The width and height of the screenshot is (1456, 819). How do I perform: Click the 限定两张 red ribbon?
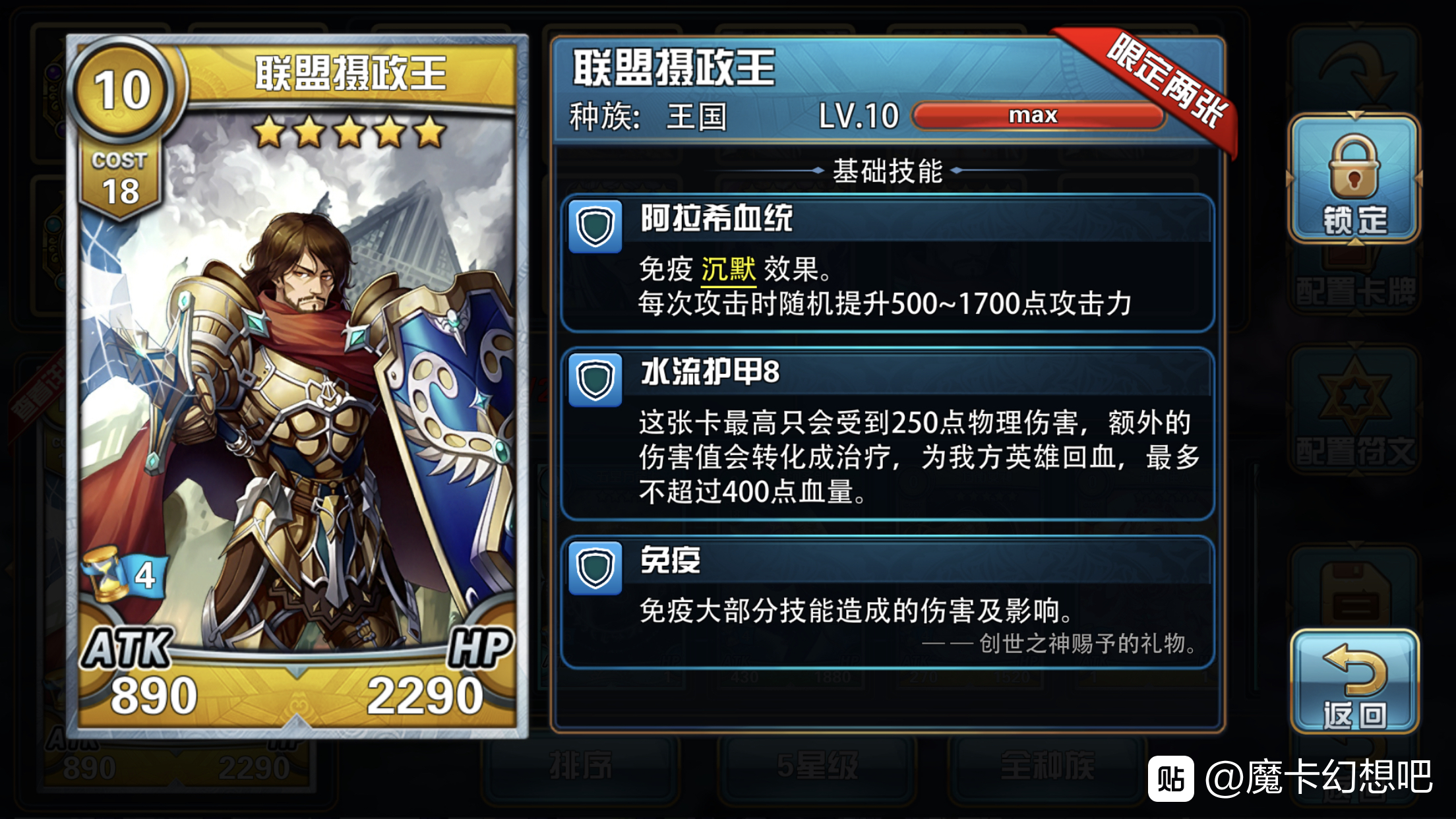(1155, 87)
